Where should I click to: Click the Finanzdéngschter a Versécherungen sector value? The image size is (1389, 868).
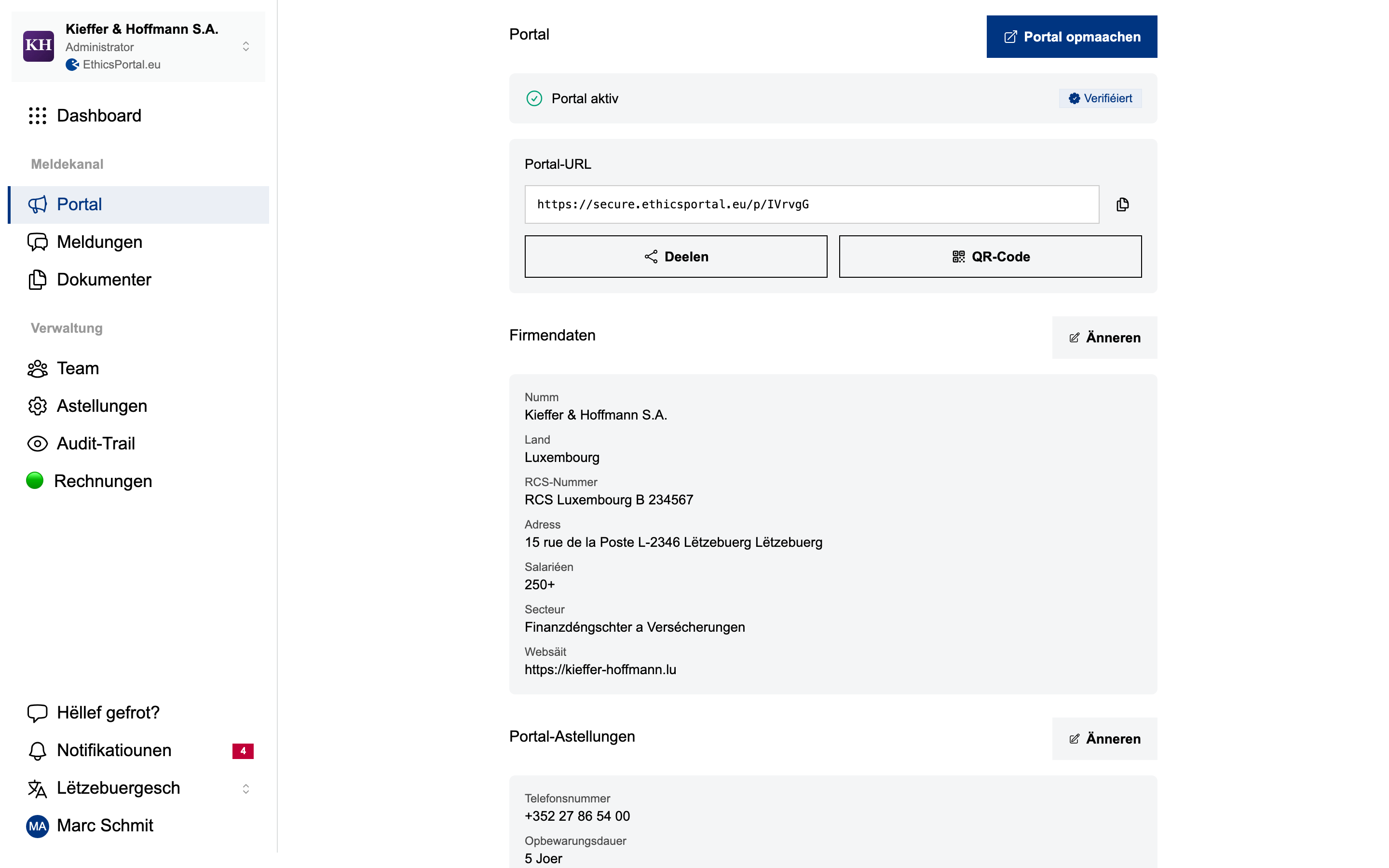(x=635, y=627)
